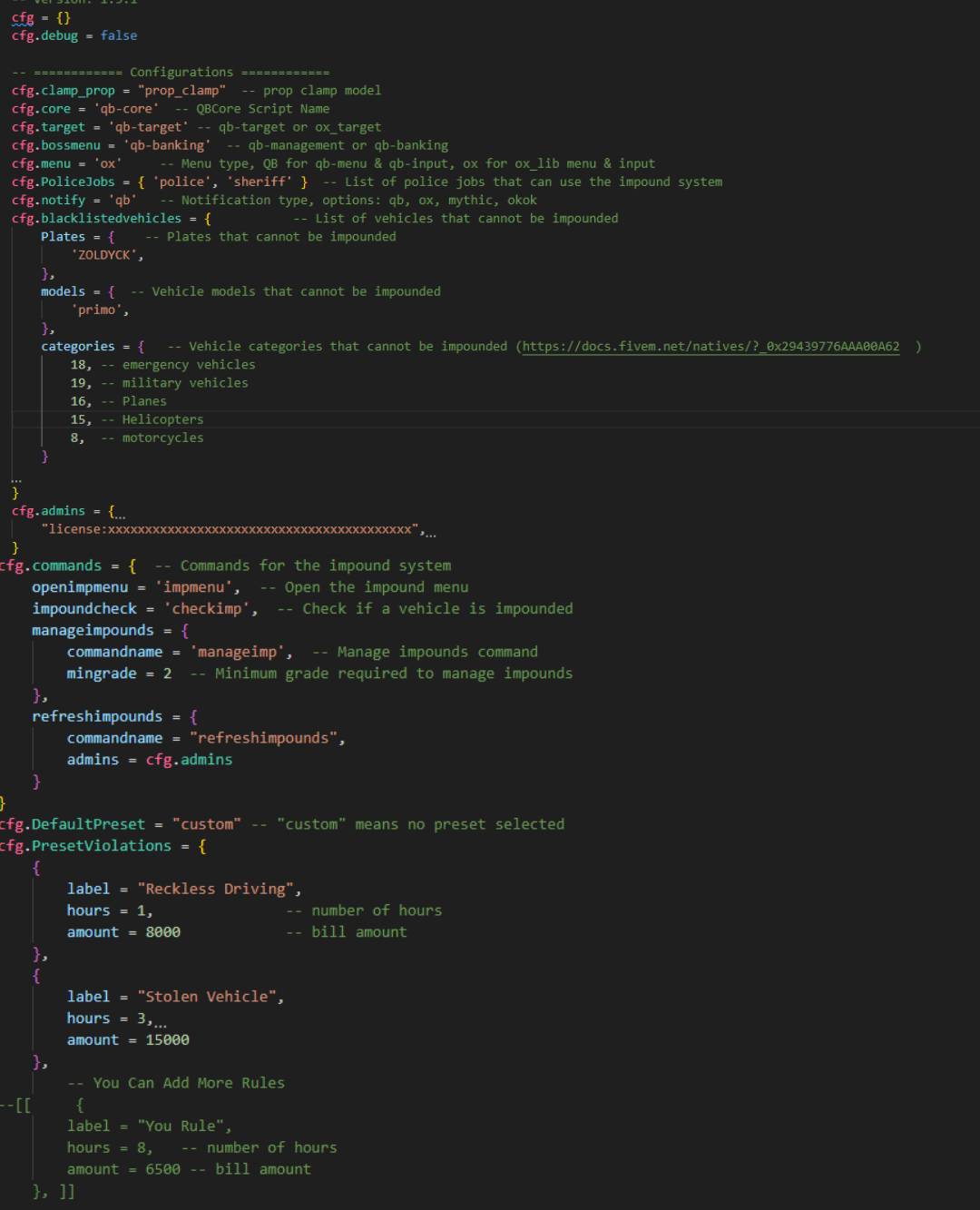Click the Plates table key
The width and height of the screenshot is (980, 1210).
click(63, 237)
